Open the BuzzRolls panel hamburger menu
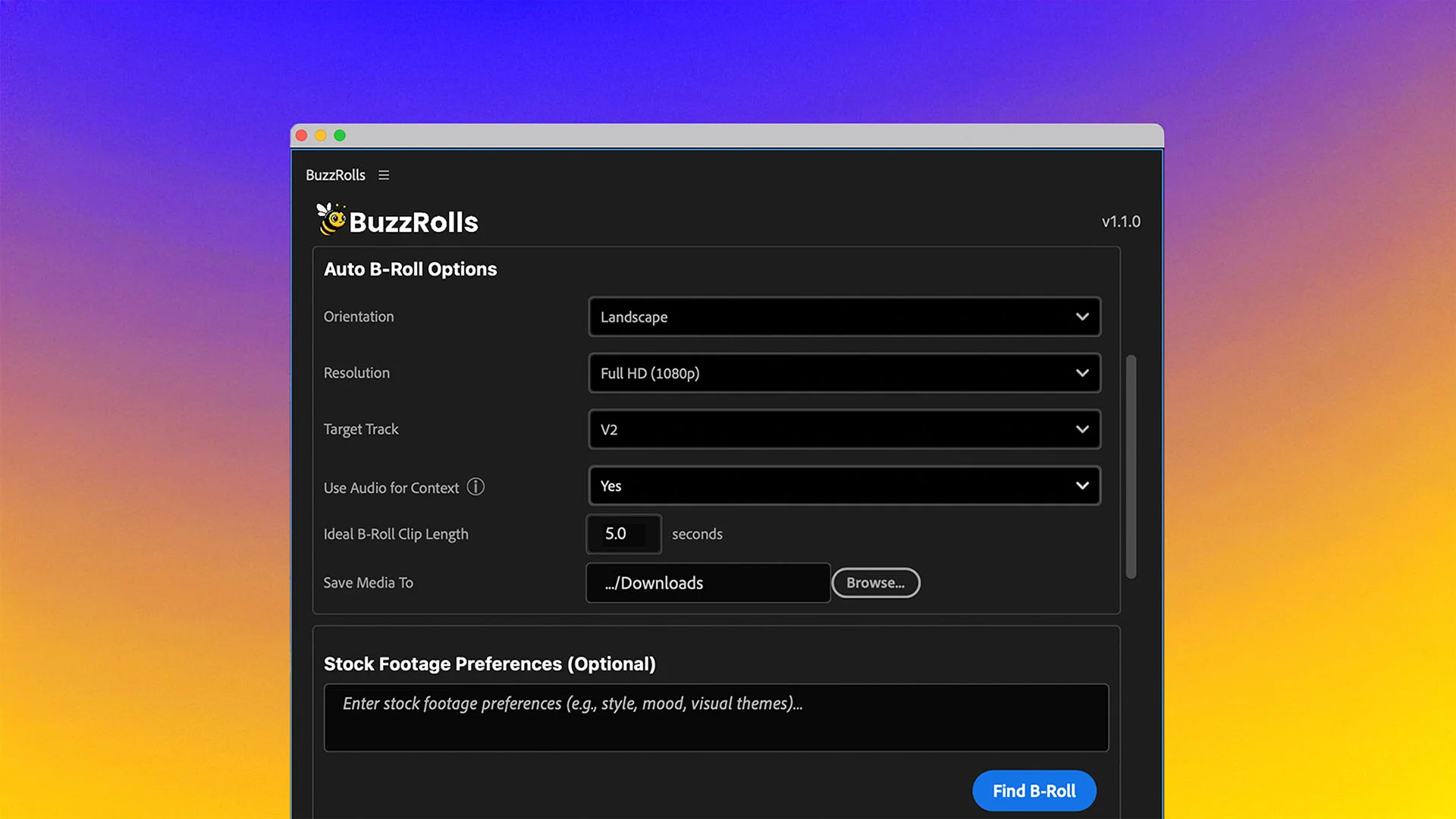The image size is (1456, 819). click(x=384, y=175)
